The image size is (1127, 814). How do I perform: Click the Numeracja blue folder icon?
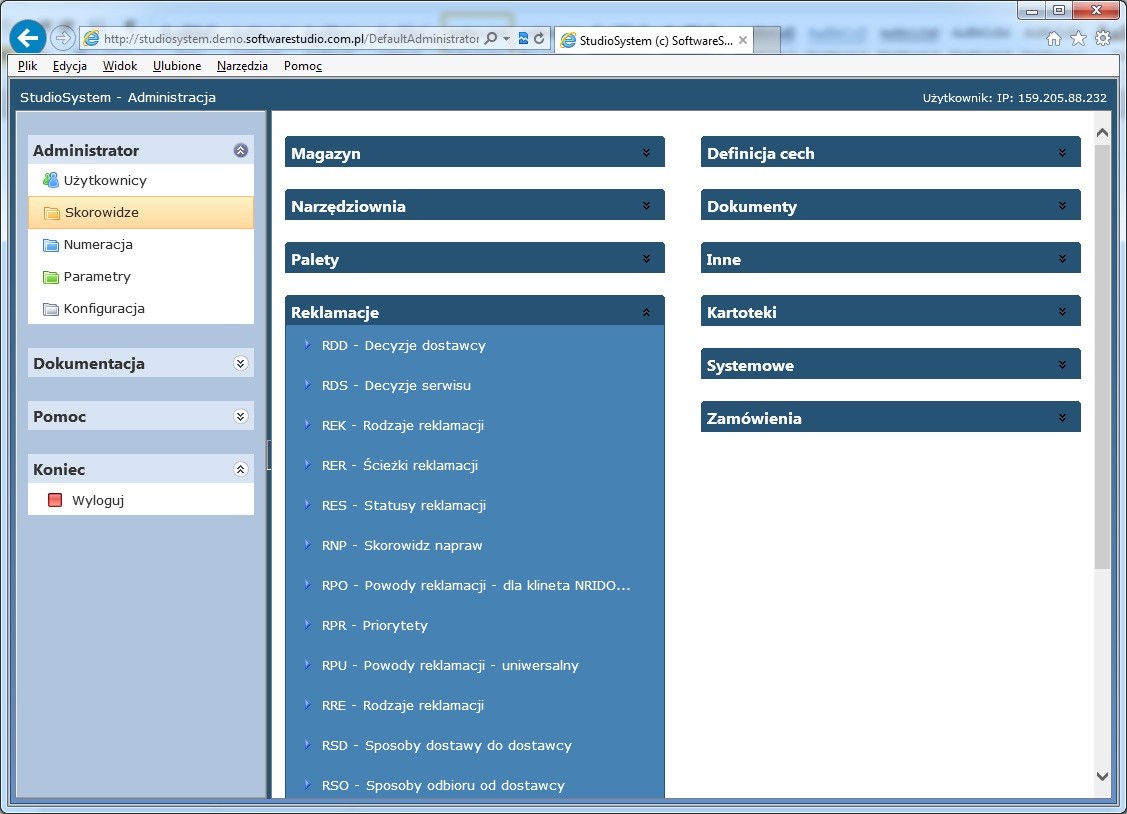point(51,245)
